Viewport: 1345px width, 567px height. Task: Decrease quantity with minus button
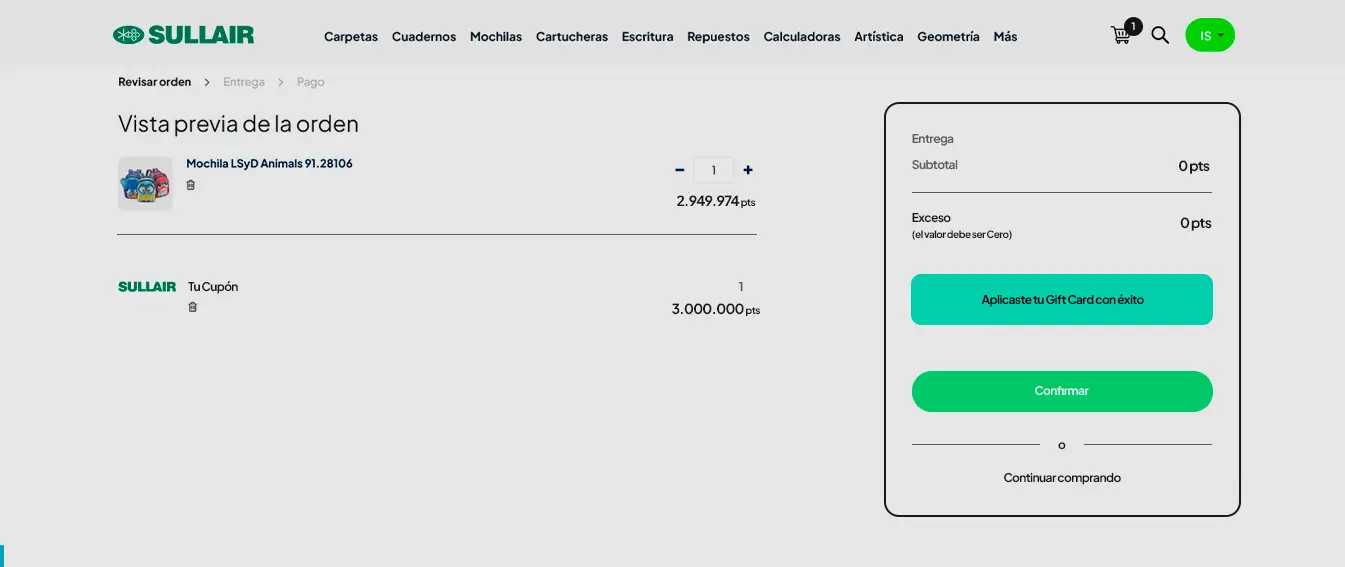(680, 170)
